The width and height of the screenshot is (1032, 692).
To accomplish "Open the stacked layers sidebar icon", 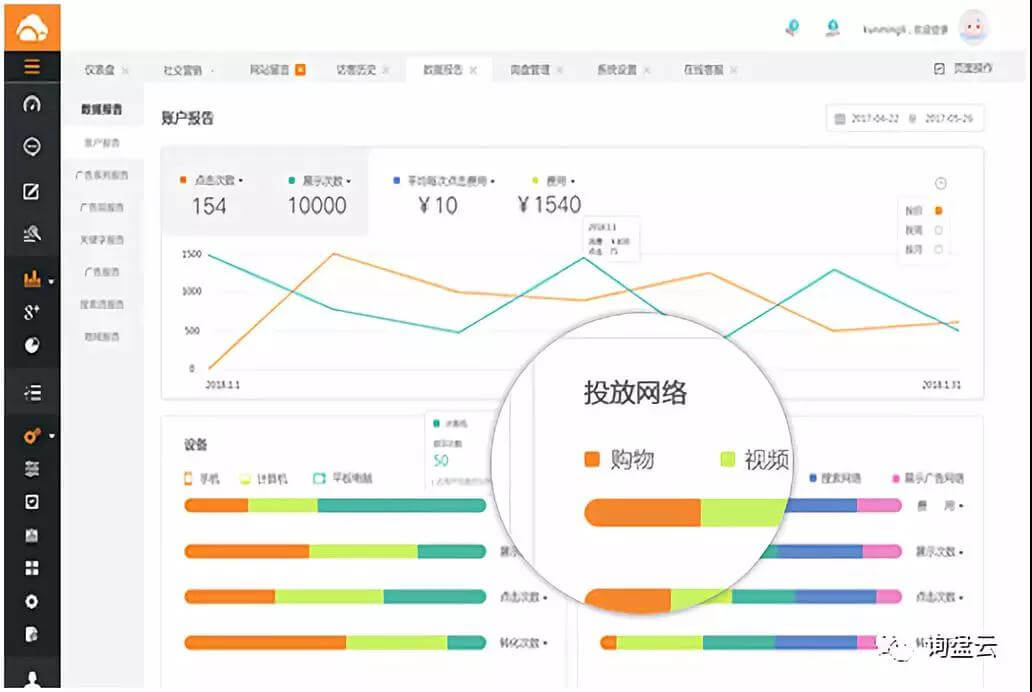I will click(32, 469).
